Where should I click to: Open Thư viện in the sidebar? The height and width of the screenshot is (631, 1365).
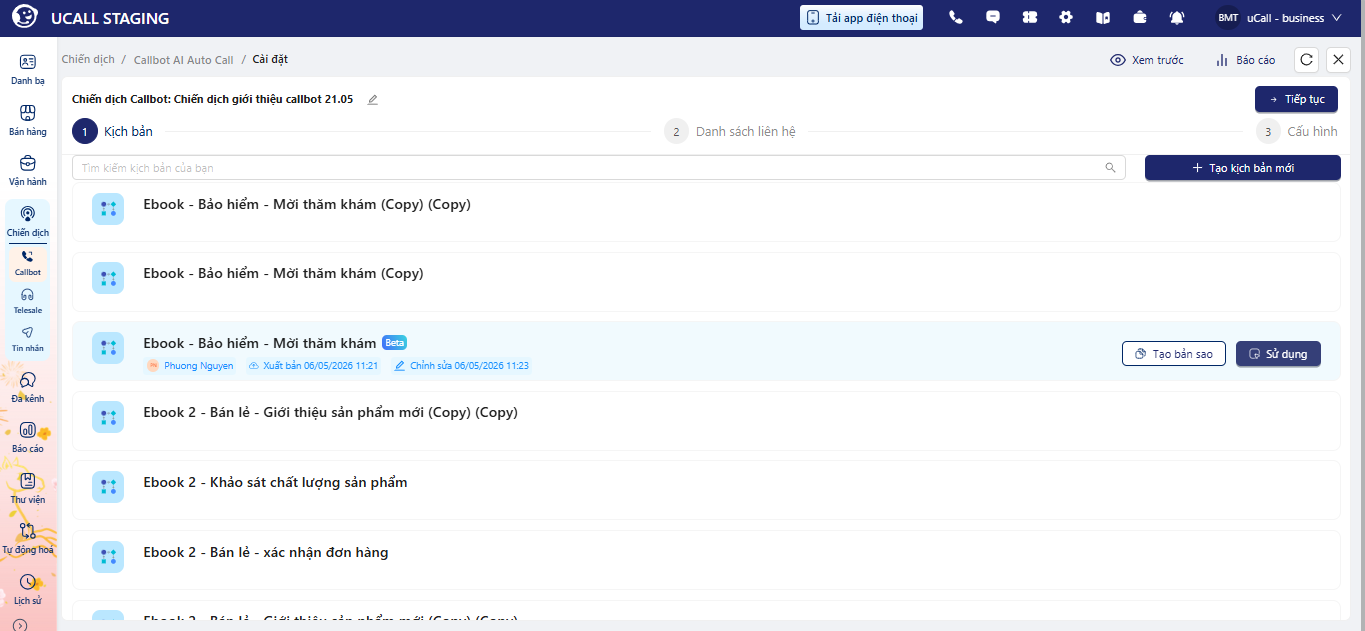pos(28,489)
